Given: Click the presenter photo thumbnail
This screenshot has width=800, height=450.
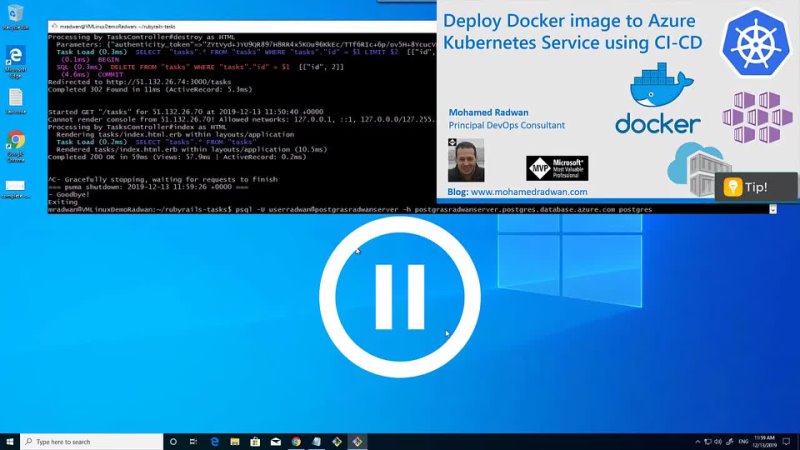Looking at the screenshot, I should click(466, 160).
